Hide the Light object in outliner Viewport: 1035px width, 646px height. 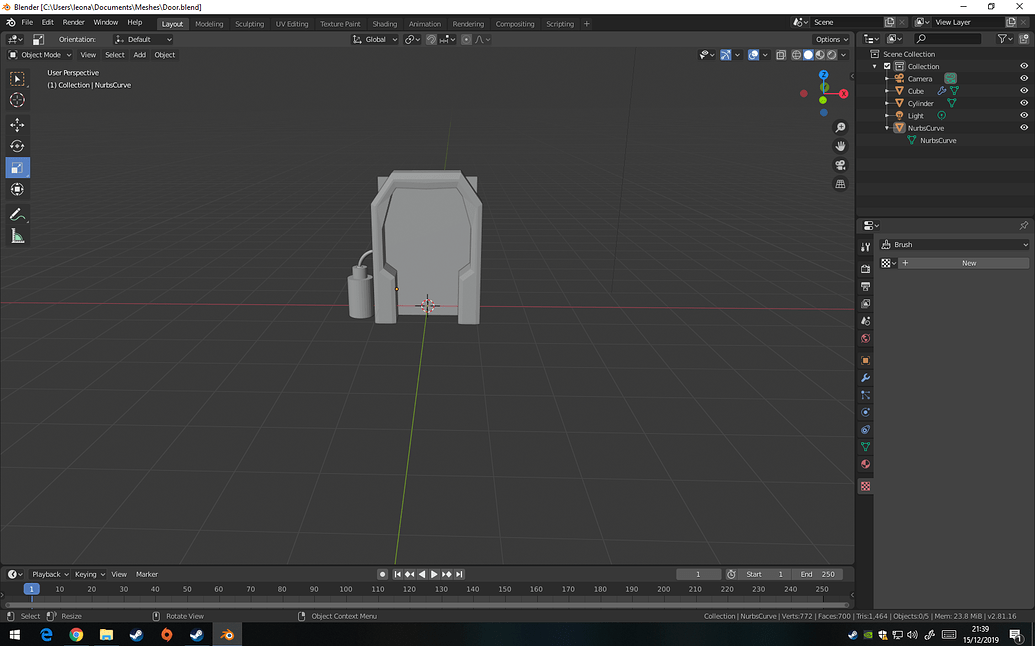tap(1024, 115)
